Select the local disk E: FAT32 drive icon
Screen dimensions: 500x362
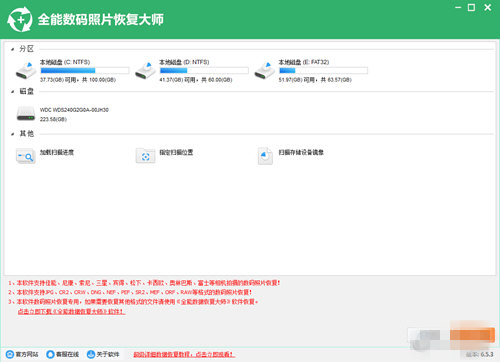point(265,70)
